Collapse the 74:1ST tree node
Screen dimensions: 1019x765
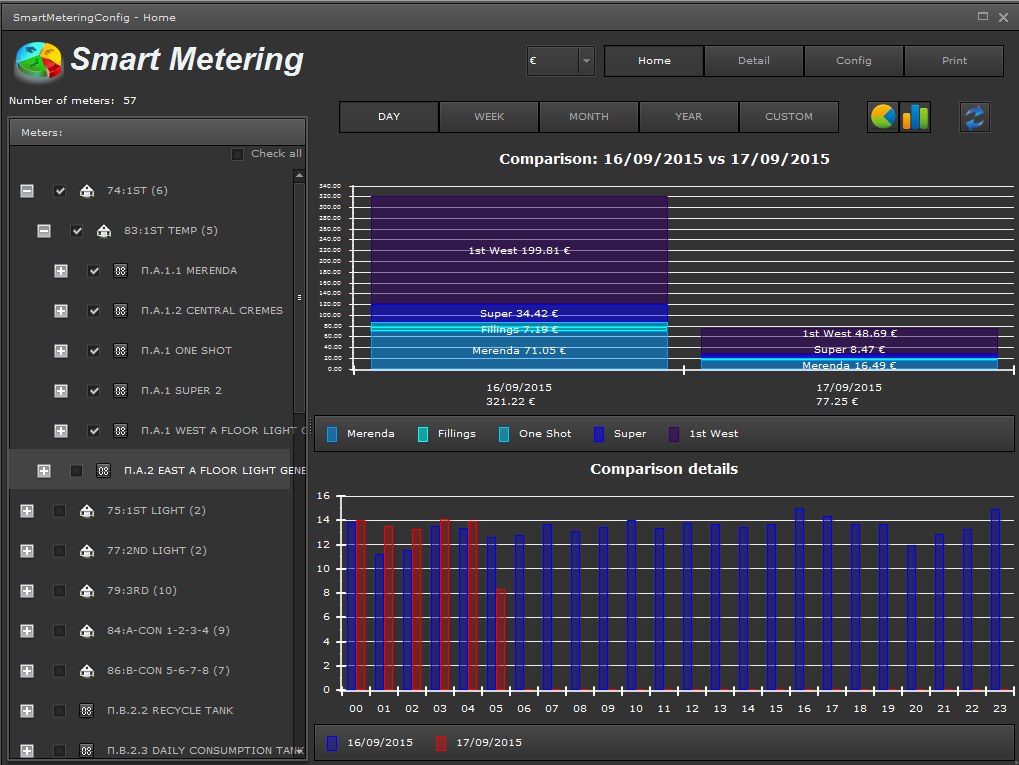tap(27, 191)
